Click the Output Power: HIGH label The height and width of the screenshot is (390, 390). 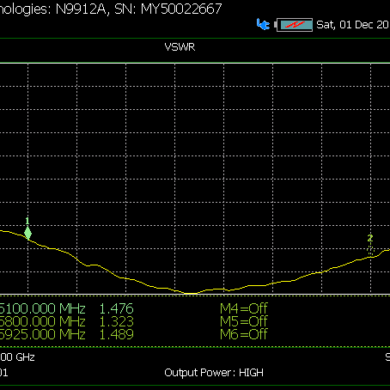tap(214, 372)
